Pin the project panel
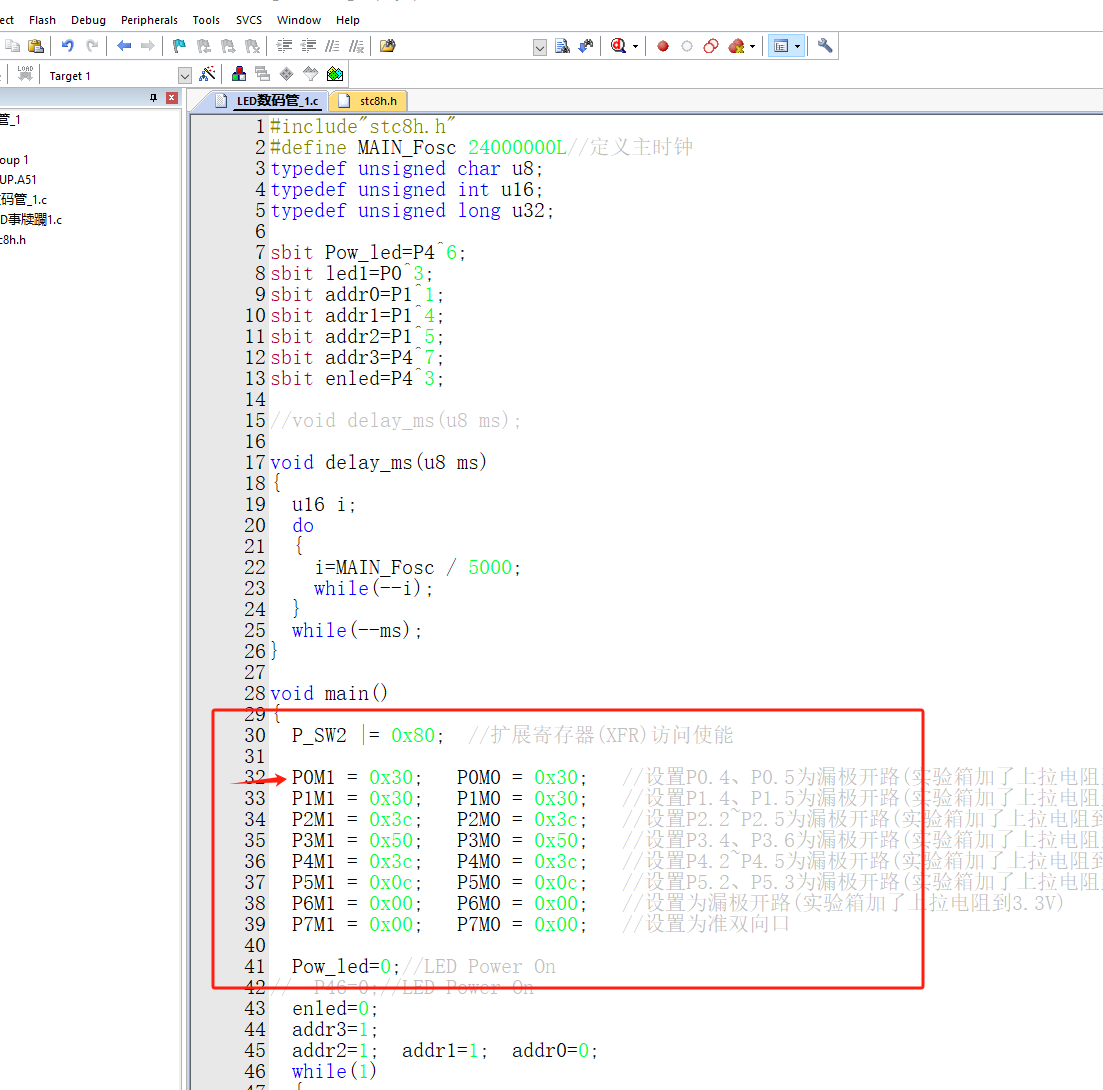The height and width of the screenshot is (1090, 1103). click(x=153, y=98)
